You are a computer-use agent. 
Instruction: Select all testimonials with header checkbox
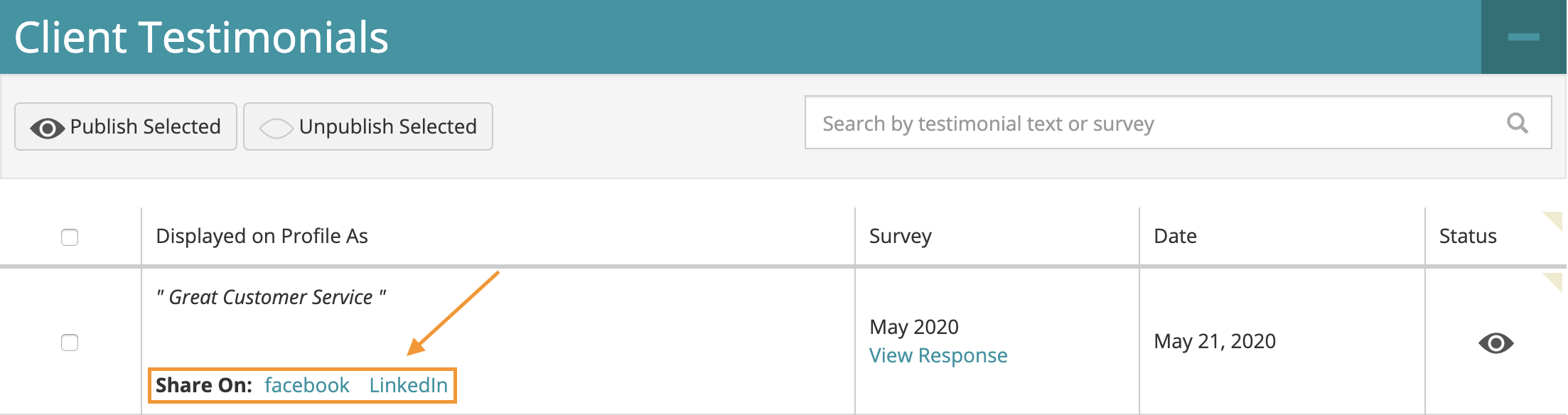[70, 237]
